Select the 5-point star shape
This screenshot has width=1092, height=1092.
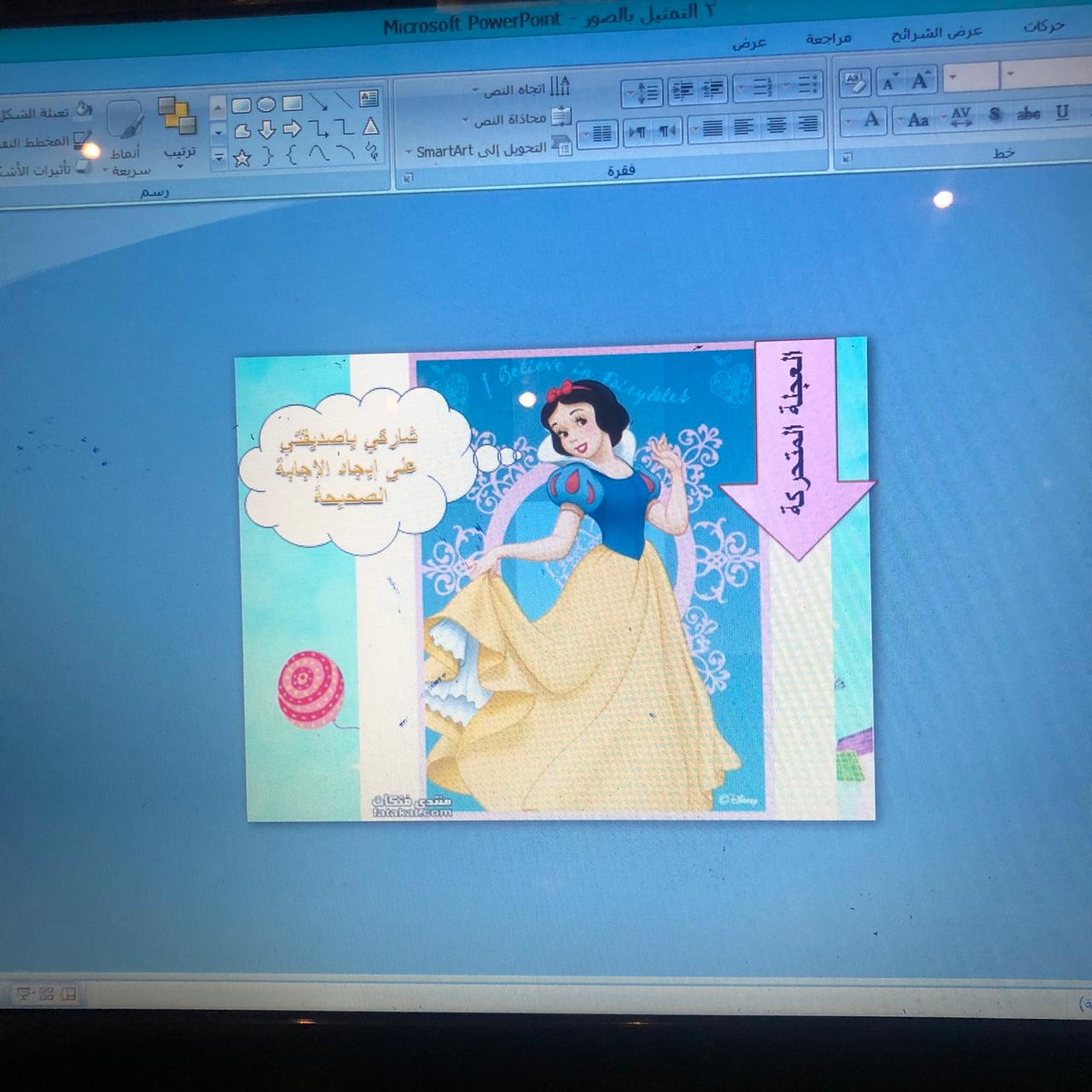click(x=242, y=158)
